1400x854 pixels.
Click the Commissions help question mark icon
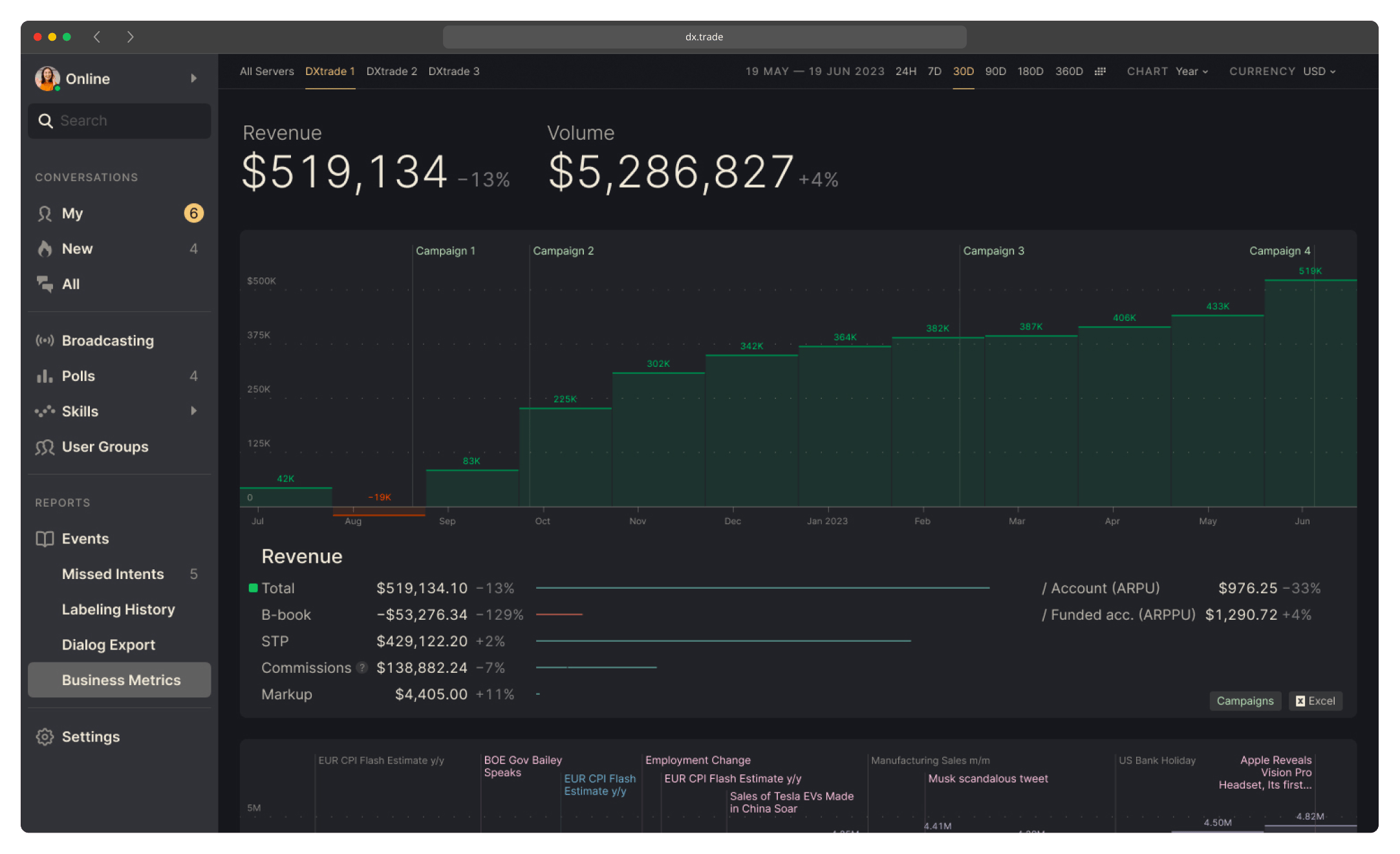pyautogui.click(x=362, y=668)
